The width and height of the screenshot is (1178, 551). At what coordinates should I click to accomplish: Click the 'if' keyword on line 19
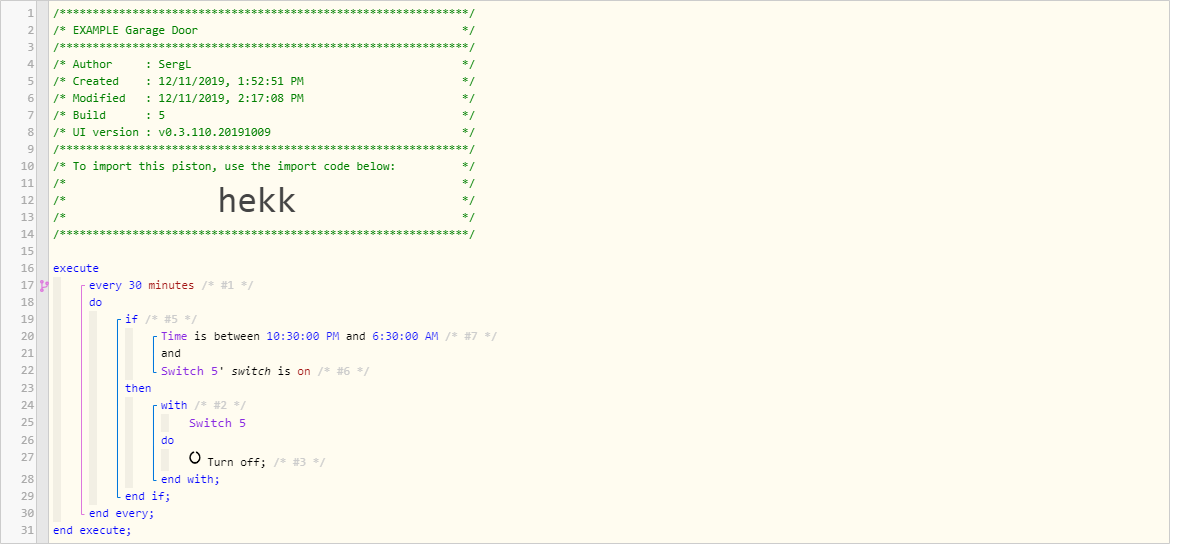(x=131, y=319)
